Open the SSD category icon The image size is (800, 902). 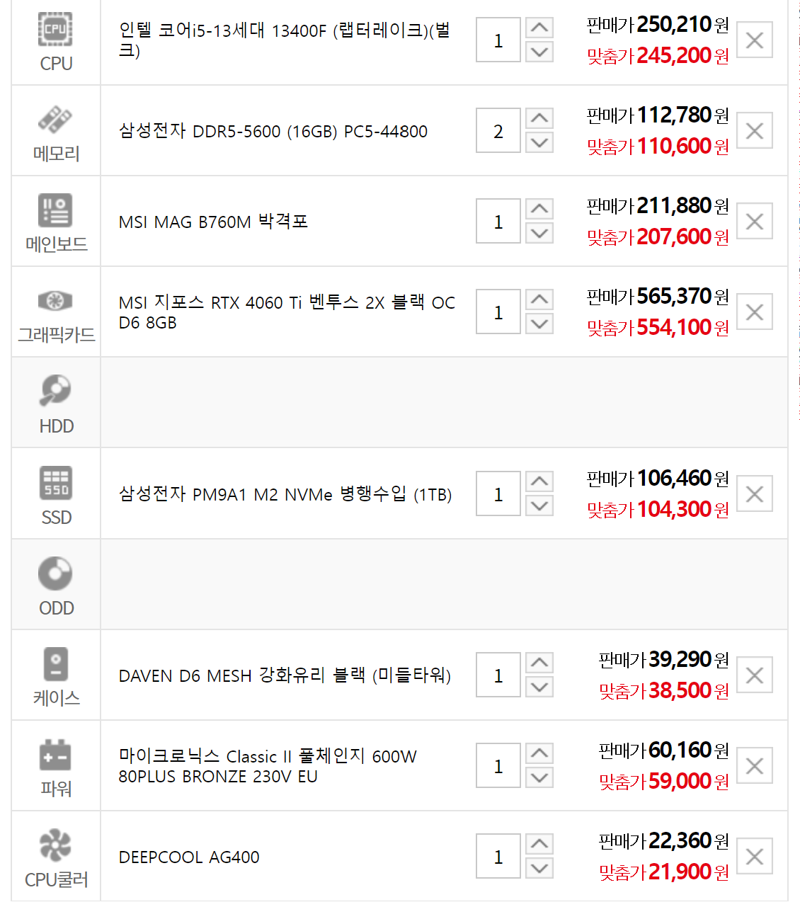tap(55, 482)
